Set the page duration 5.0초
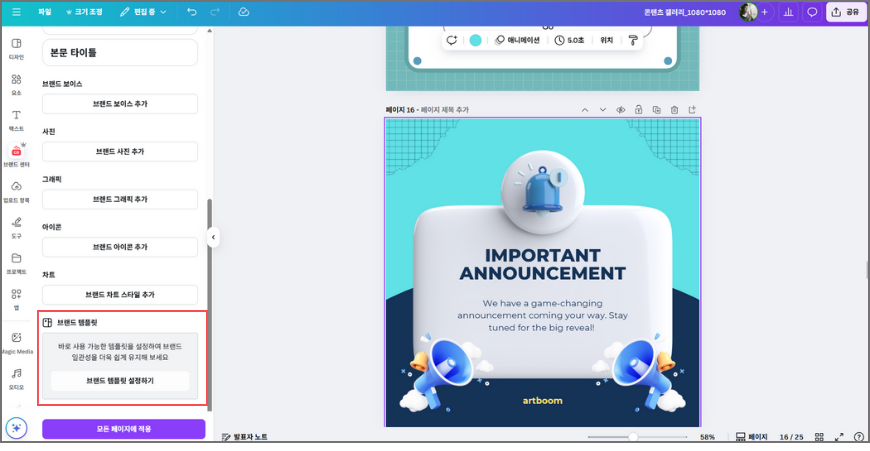The height and width of the screenshot is (451, 870). 569,40
